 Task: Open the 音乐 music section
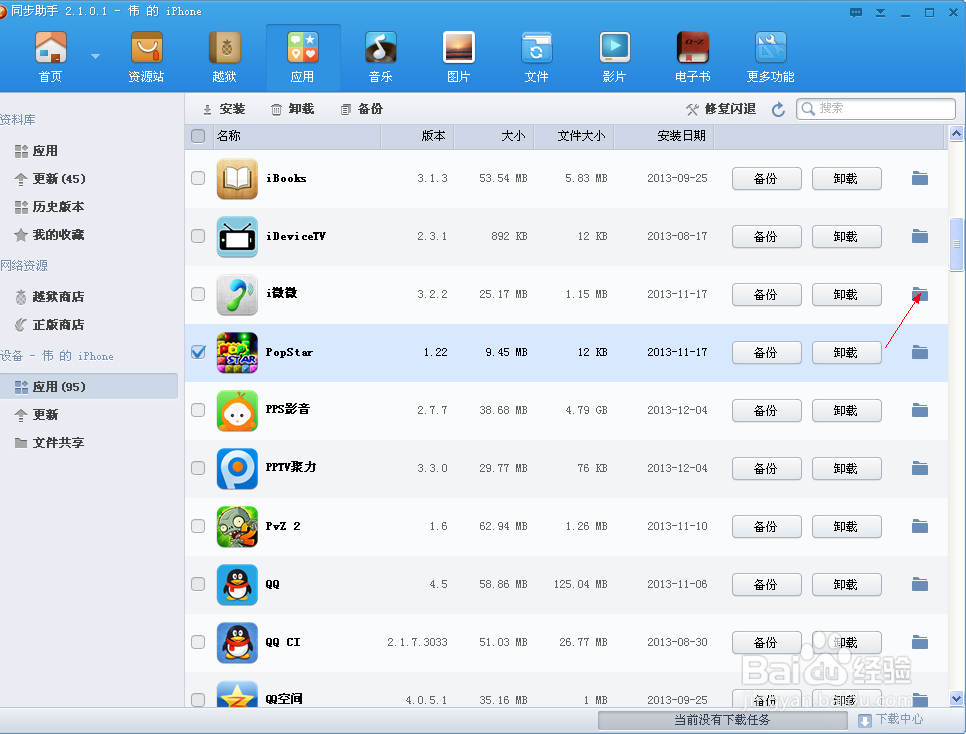pos(381,57)
